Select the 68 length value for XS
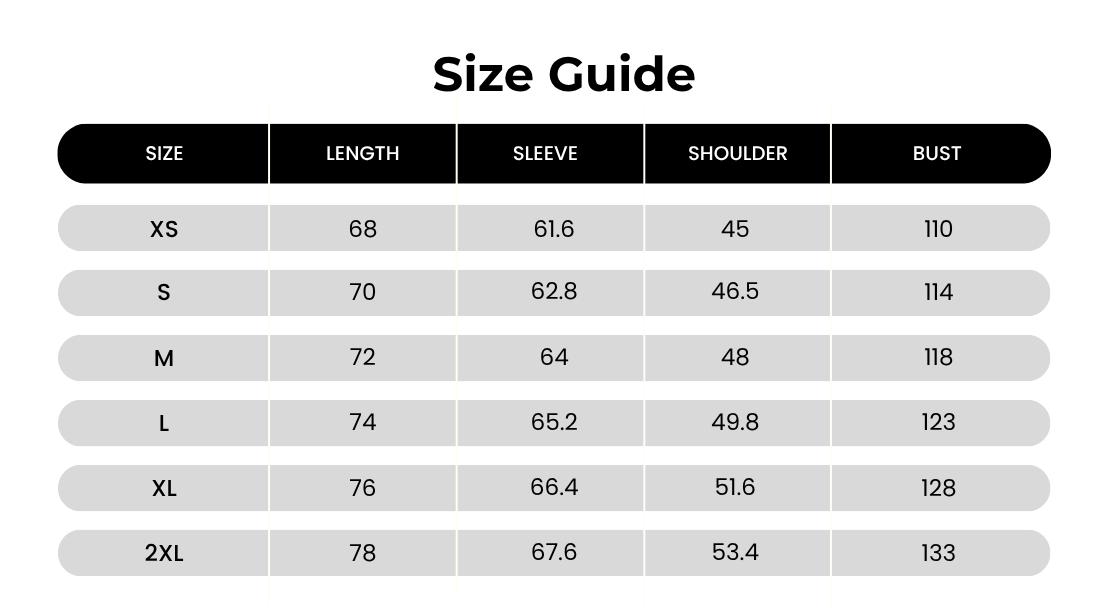The height and width of the screenshot is (607, 1100). click(x=362, y=229)
